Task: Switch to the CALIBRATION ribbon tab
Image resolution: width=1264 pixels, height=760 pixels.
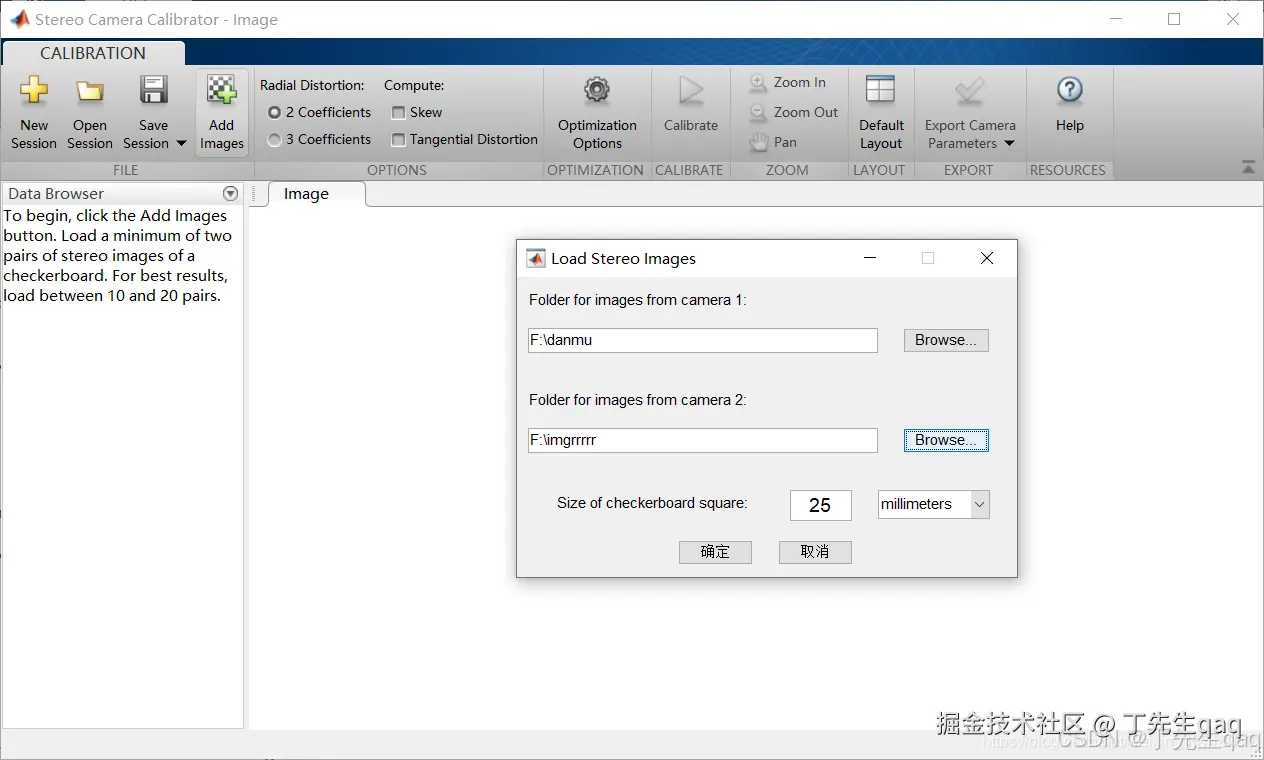Action: click(93, 53)
